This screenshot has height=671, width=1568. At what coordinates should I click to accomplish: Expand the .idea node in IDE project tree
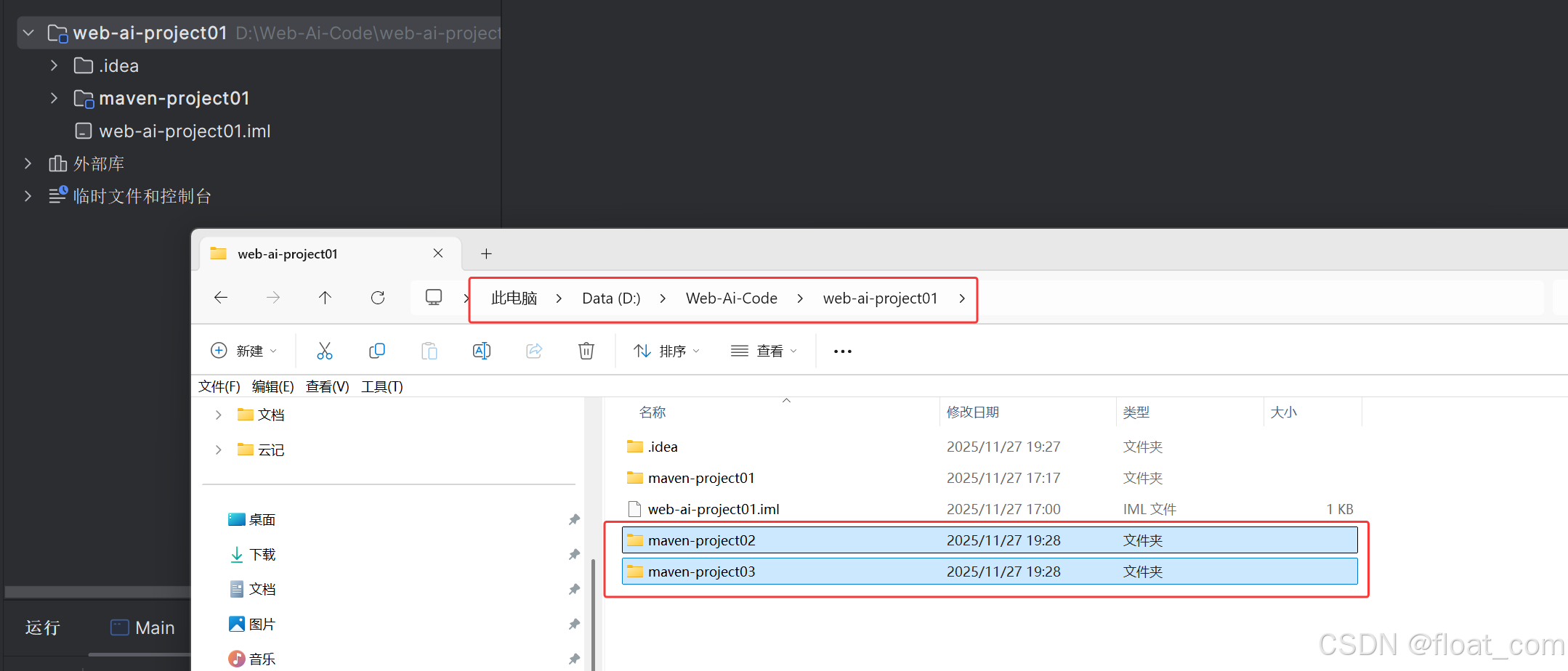pyautogui.click(x=54, y=65)
